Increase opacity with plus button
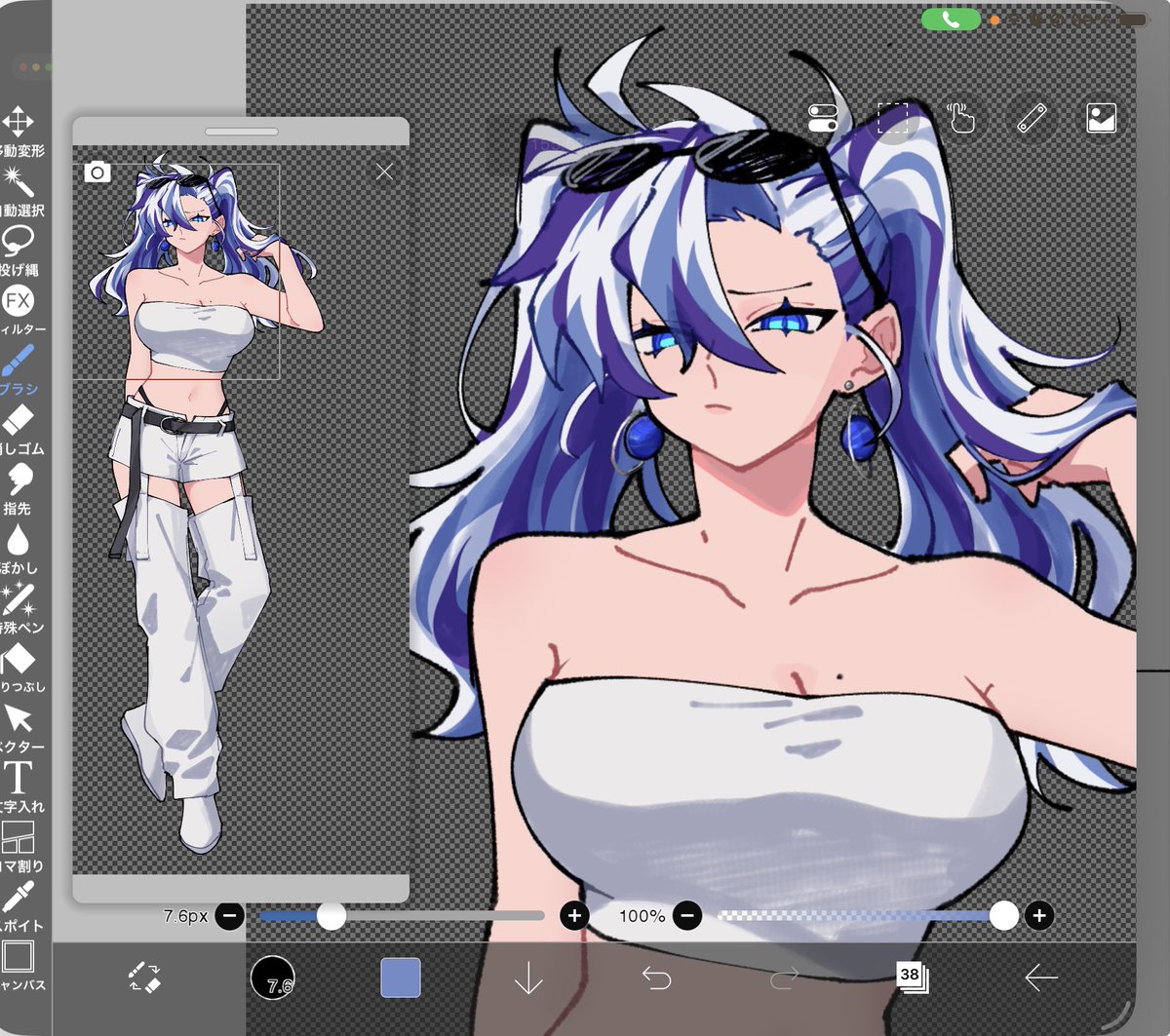The width and height of the screenshot is (1170, 1036). [x=1038, y=916]
